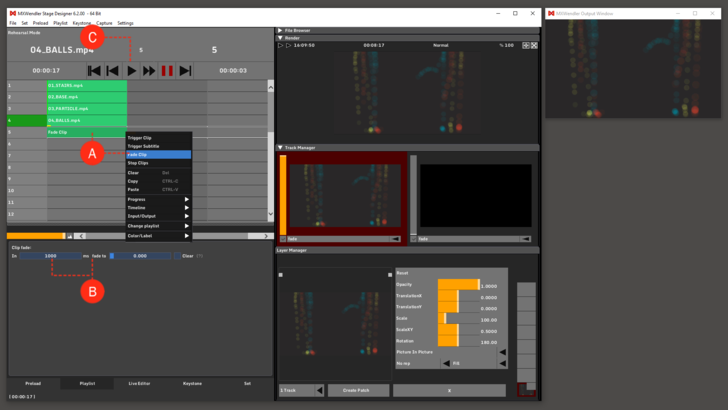Expand Progress submenu in context menu
Image resolution: width=728 pixels, height=410 pixels.
coord(187,199)
